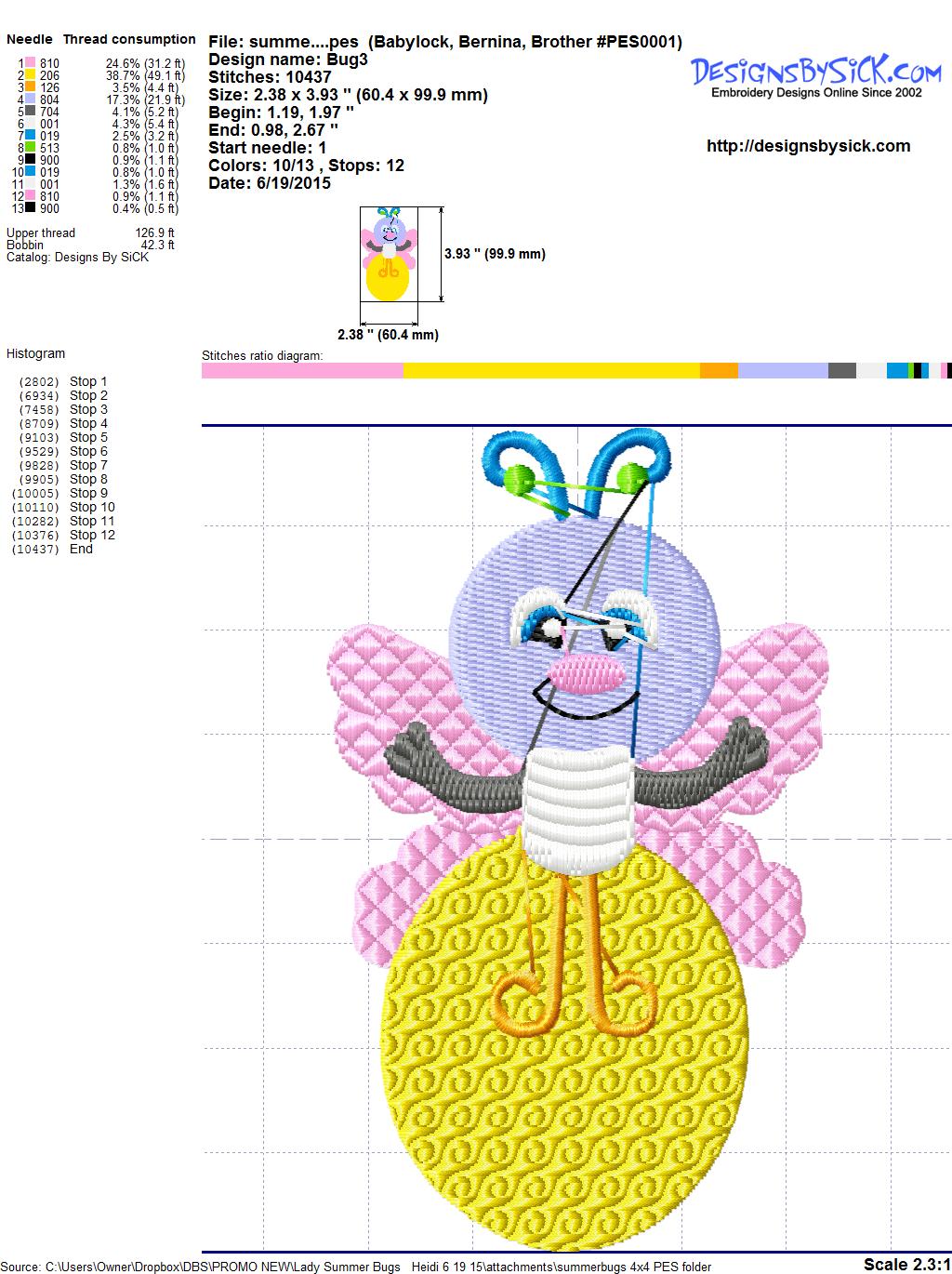
Task: Select Stop 1 in the histogram
Action: tap(88, 381)
